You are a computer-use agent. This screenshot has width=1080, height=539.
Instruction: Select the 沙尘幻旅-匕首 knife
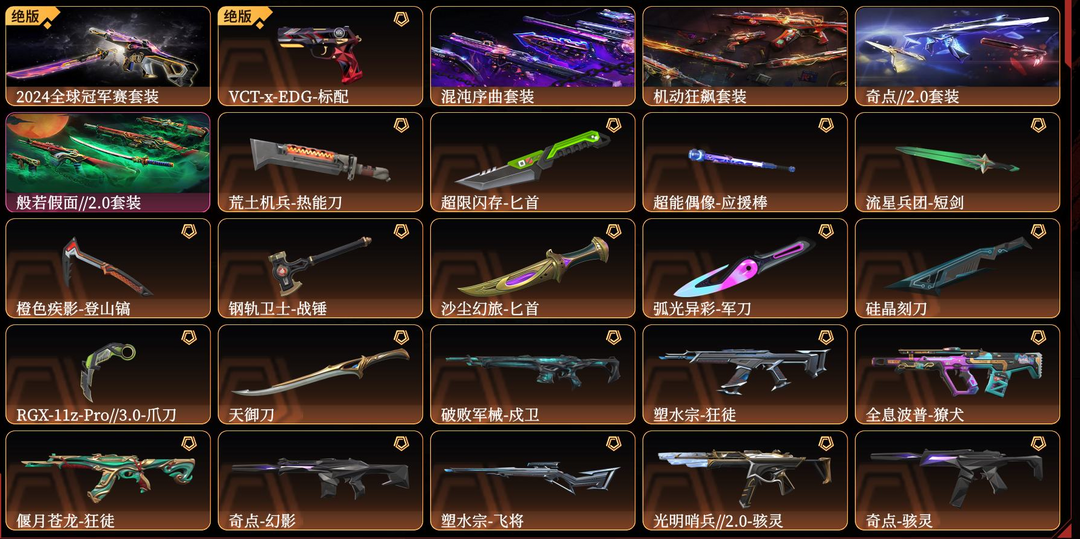coord(532,268)
